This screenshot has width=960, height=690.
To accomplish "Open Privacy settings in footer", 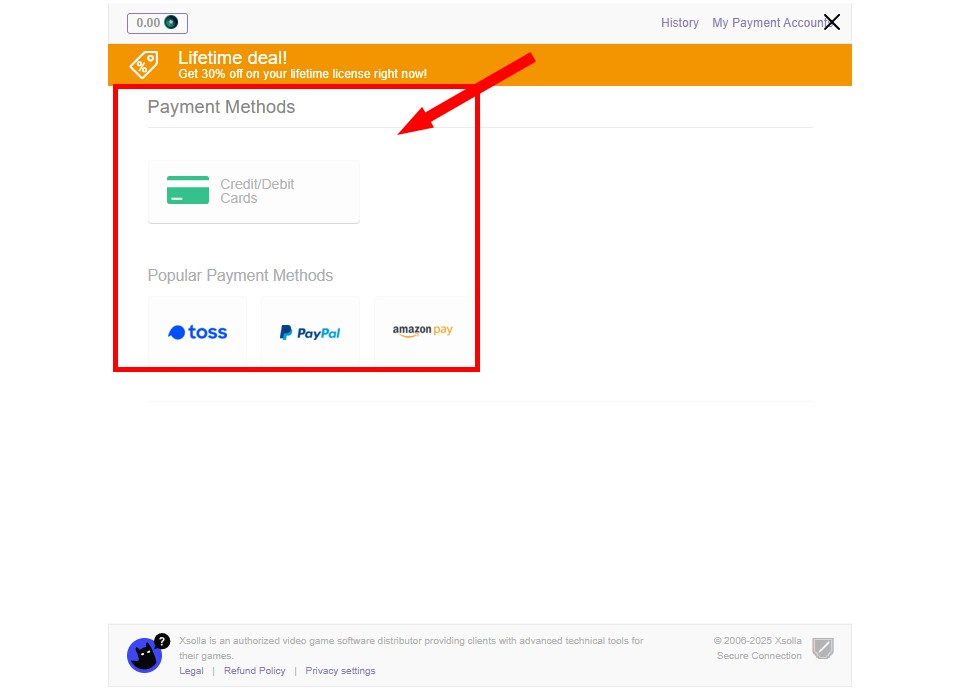I will tap(340, 671).
